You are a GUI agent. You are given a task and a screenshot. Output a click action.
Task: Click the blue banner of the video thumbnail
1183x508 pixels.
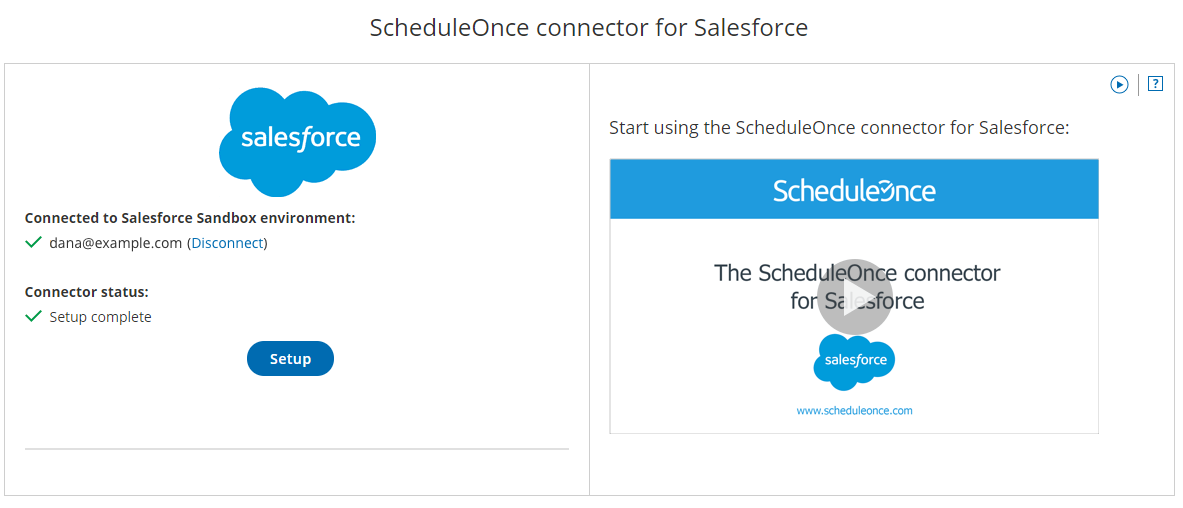coord(680,190)
